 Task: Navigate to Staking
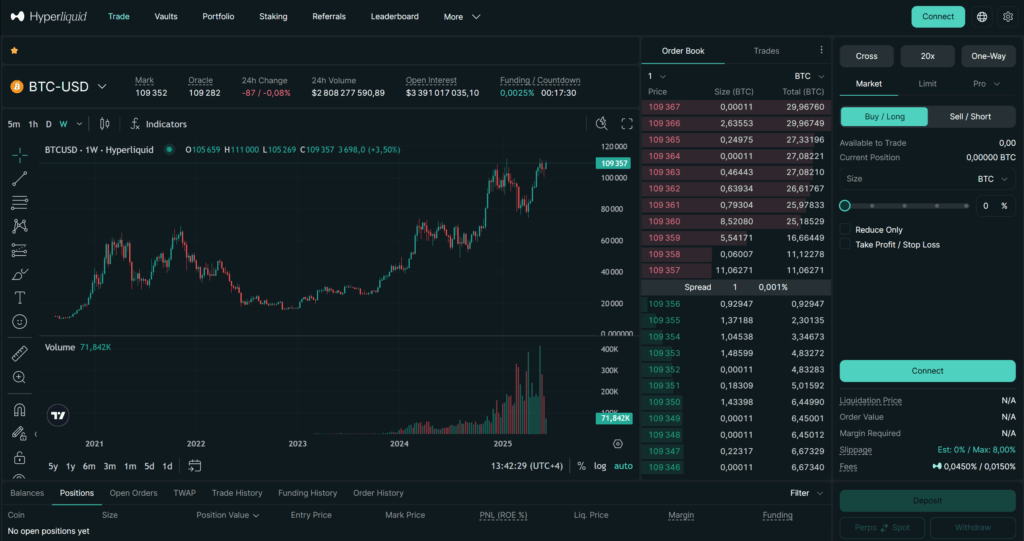tap(273, 17)
